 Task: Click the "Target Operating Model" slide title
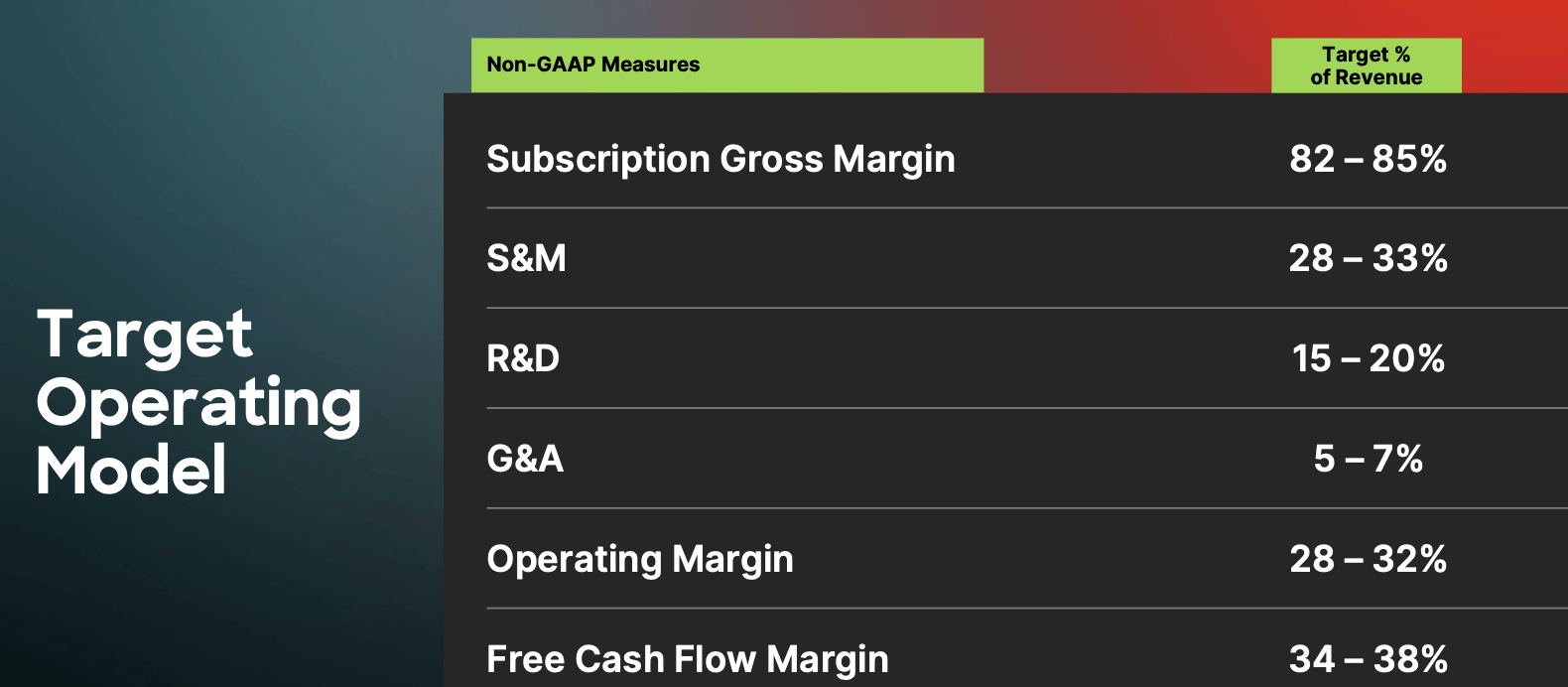[x=198, y=401]
